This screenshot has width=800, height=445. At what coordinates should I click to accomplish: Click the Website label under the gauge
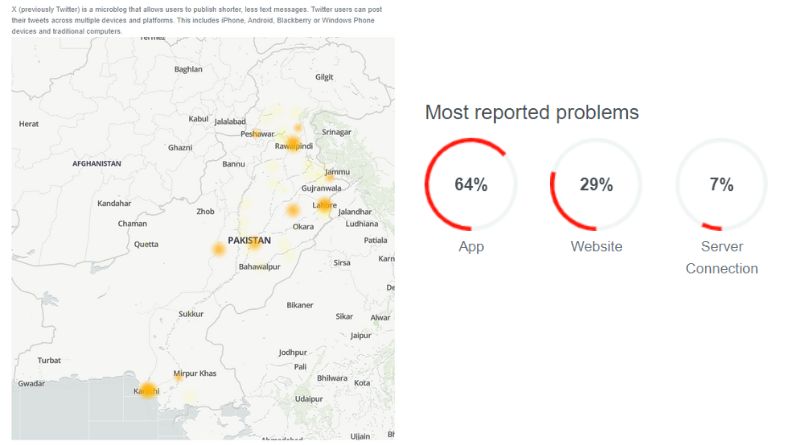coord(596,246)
